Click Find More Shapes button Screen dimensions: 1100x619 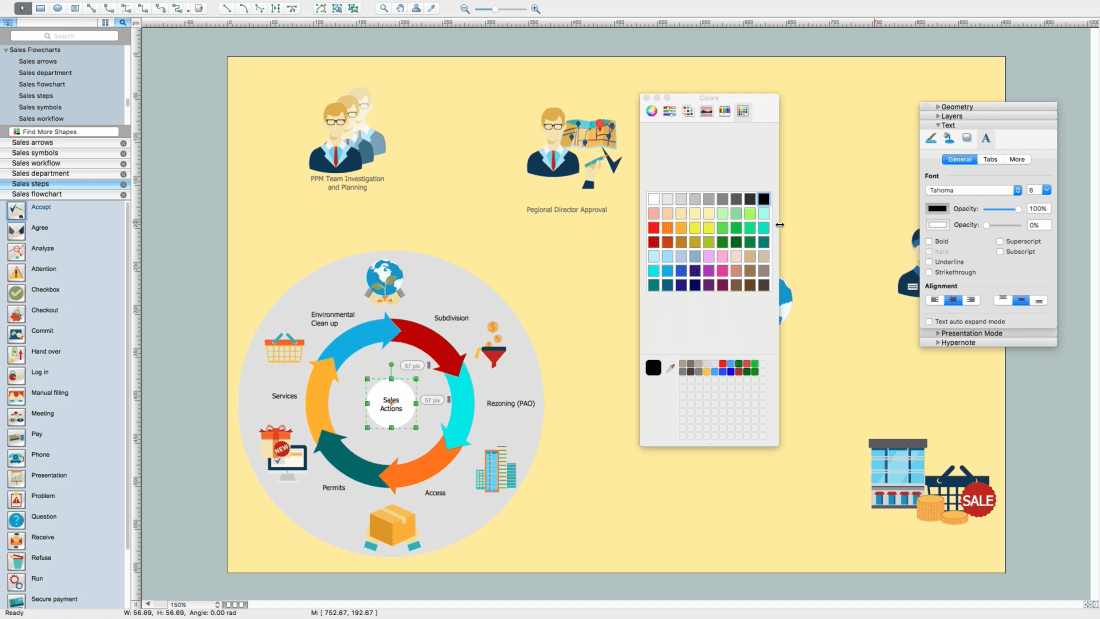tap(64, 131)
